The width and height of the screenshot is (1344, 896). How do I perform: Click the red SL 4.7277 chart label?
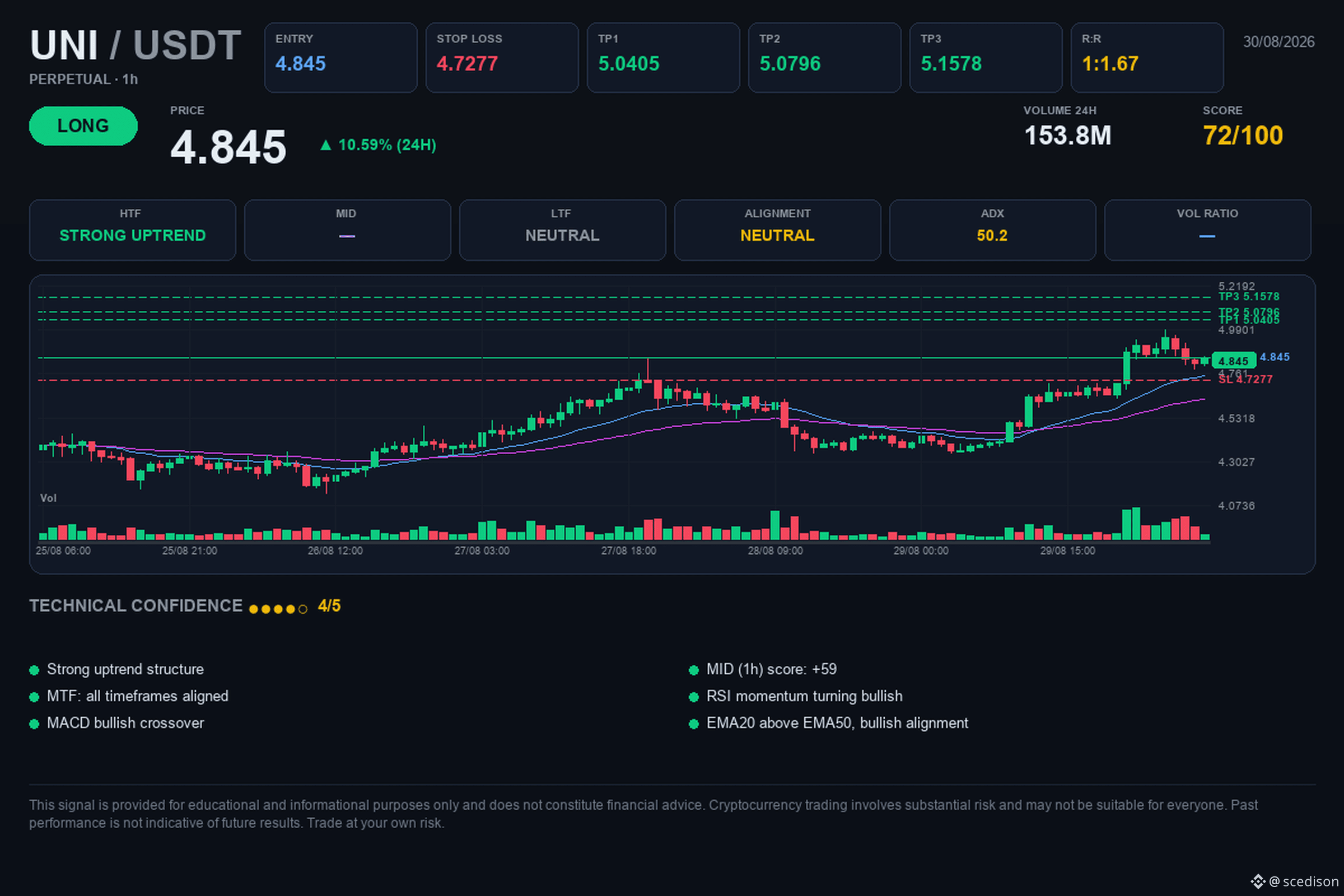[x=1245, y=380]
